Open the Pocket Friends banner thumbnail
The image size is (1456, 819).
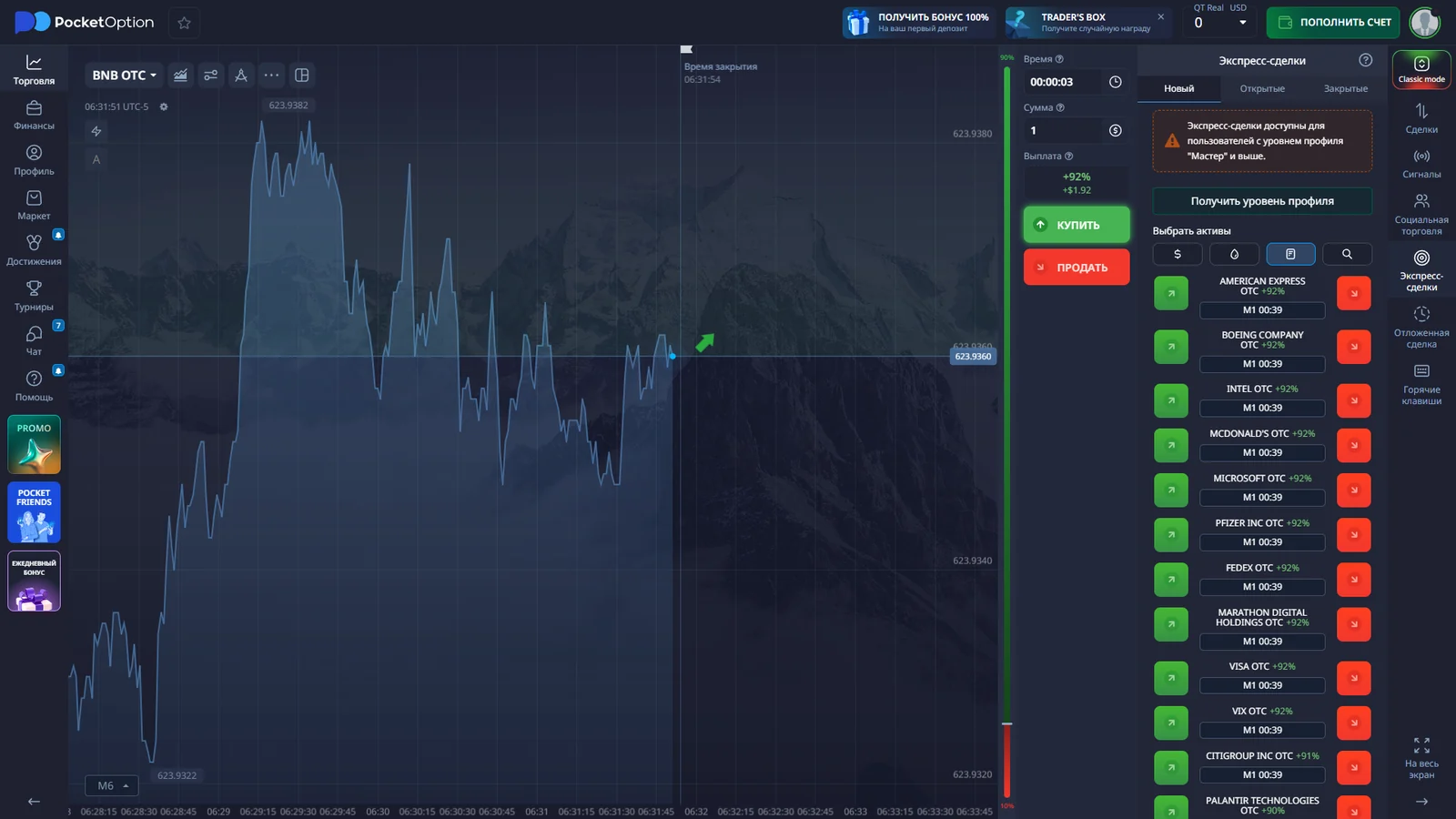tap(34, 512)
